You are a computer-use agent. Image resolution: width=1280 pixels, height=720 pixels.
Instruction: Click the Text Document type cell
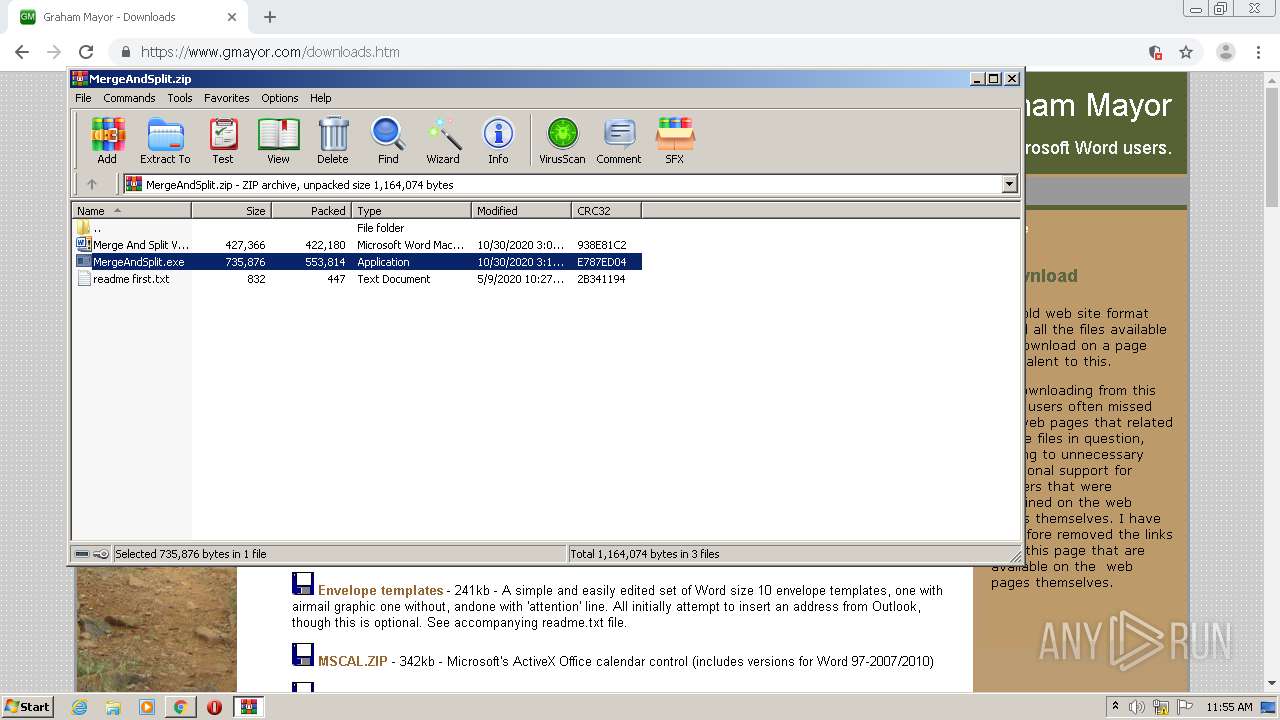393,279
